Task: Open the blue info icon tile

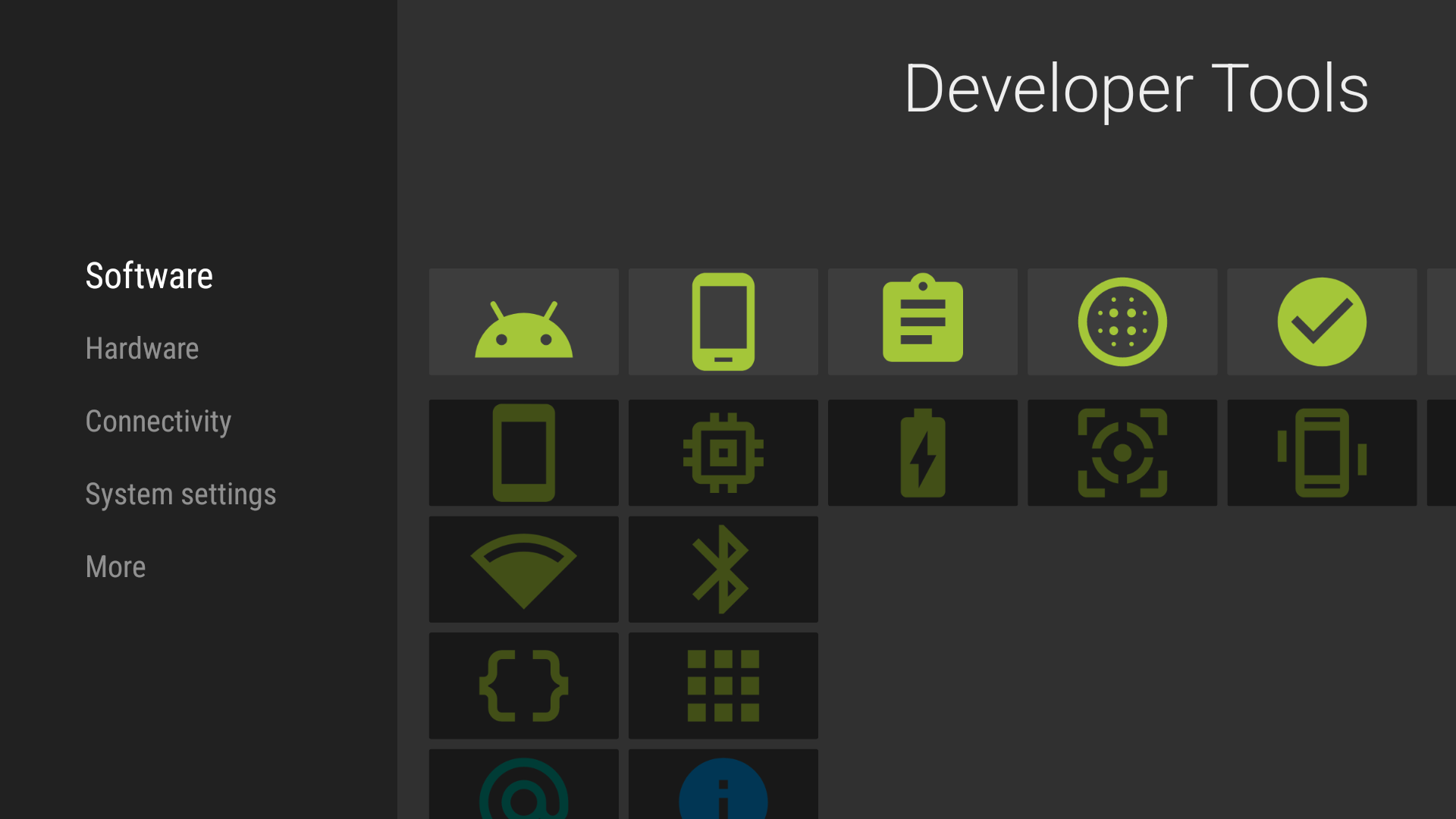Action: [x=723, y=784]
